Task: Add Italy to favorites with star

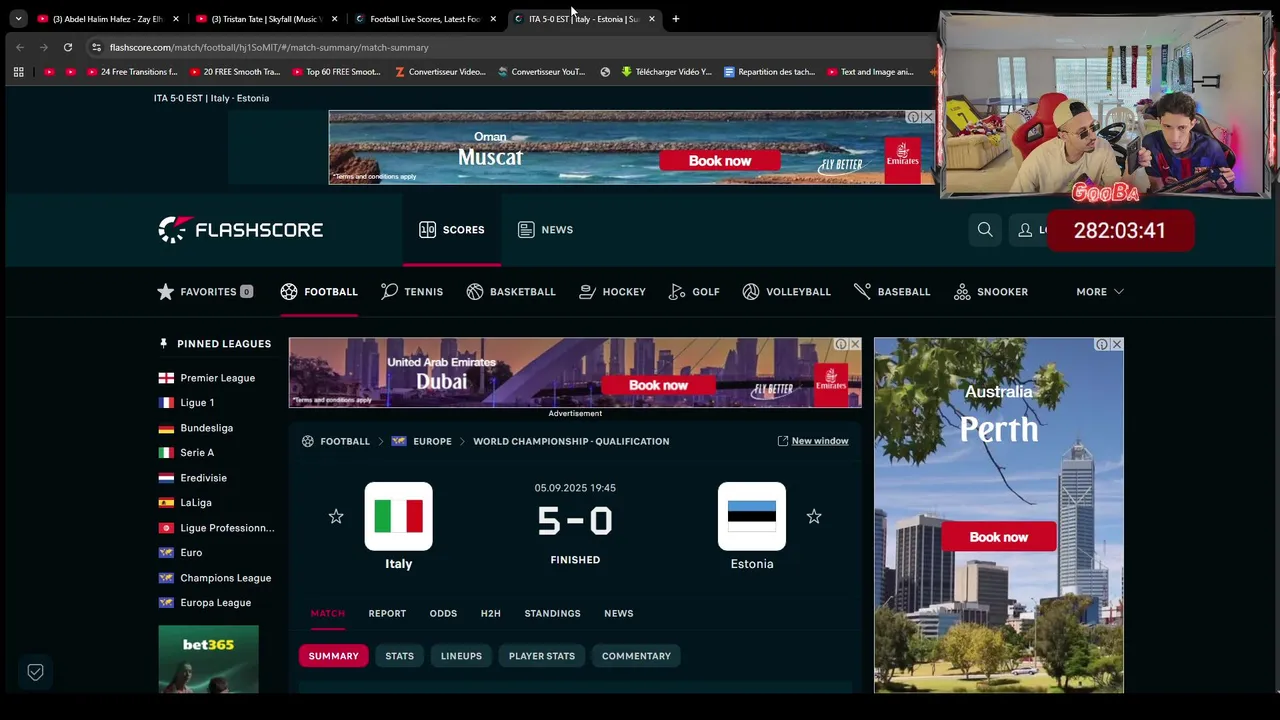Action: coord(336,517)
